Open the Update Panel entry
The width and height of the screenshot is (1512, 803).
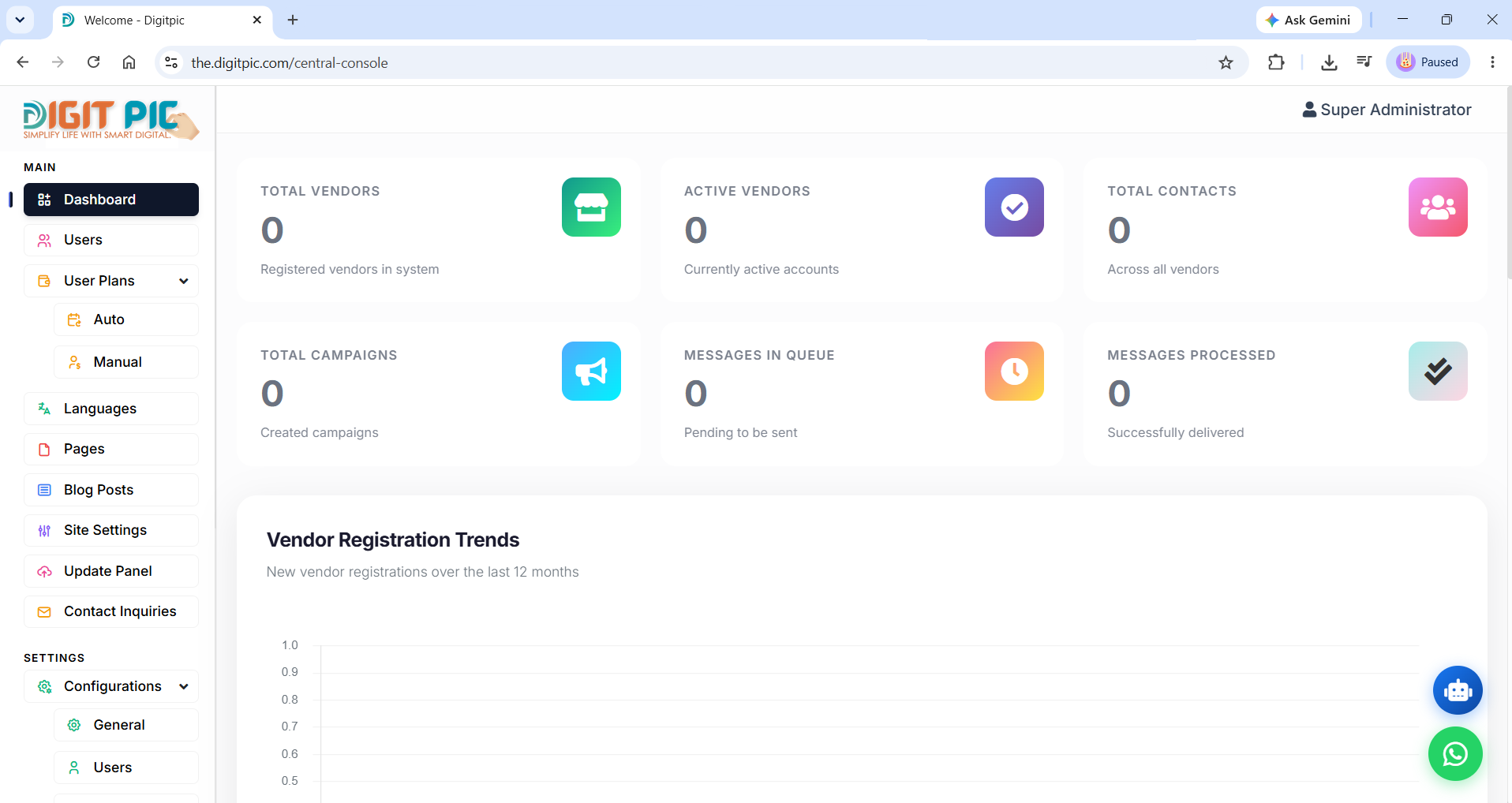(x=111, y=571)
